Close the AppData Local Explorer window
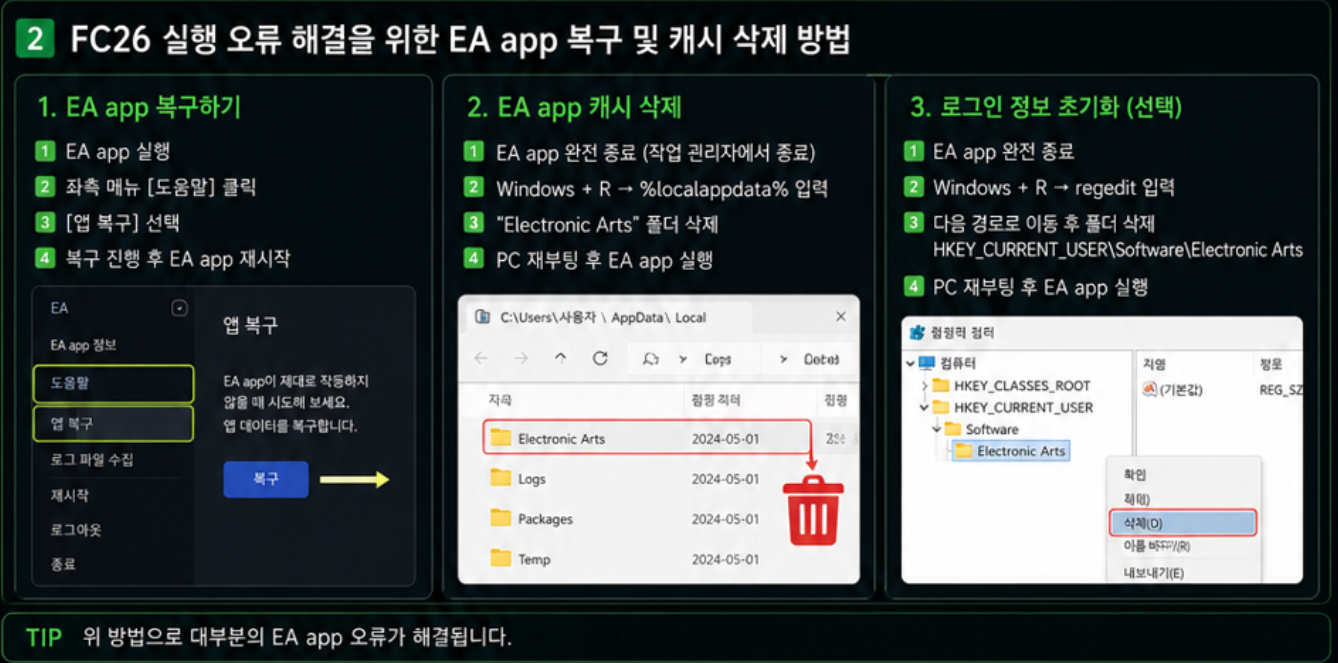The width and height of the screenshot is (1338, 663). point(841,316)
